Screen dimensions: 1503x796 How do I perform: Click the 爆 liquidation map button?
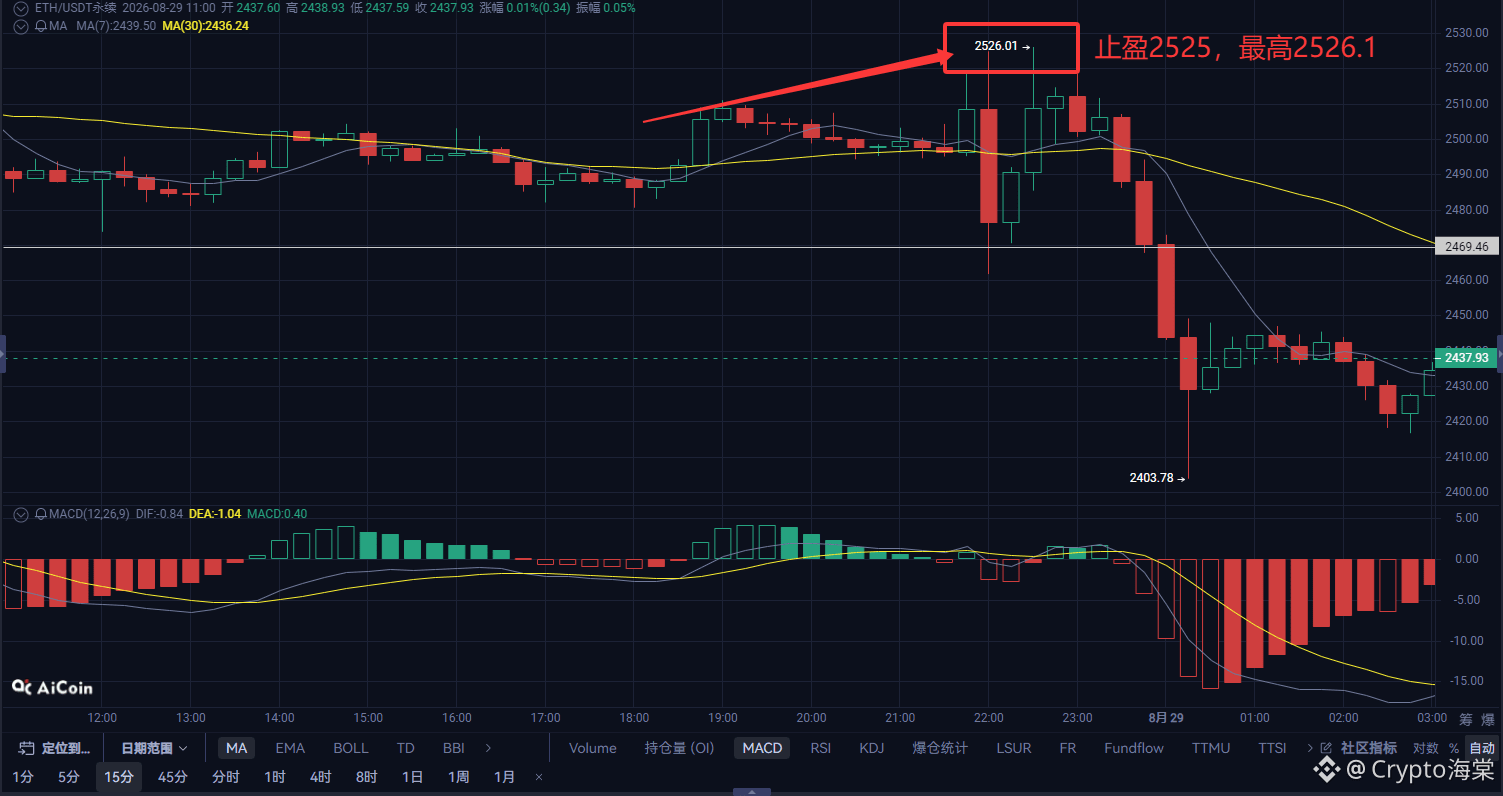(1488, 718)
